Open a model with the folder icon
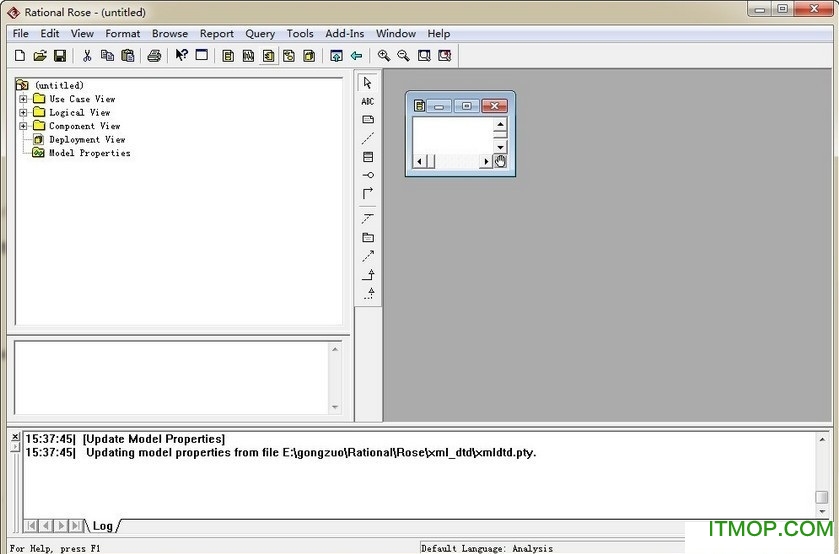The height and width of the screenshot is (554, 839). [x=40, y=56]
